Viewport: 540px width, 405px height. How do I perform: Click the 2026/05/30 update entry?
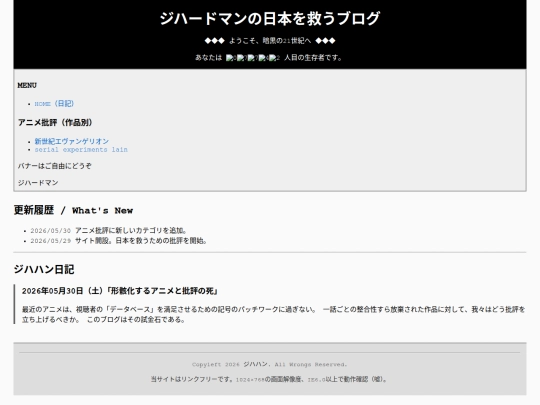coord(109,230)
